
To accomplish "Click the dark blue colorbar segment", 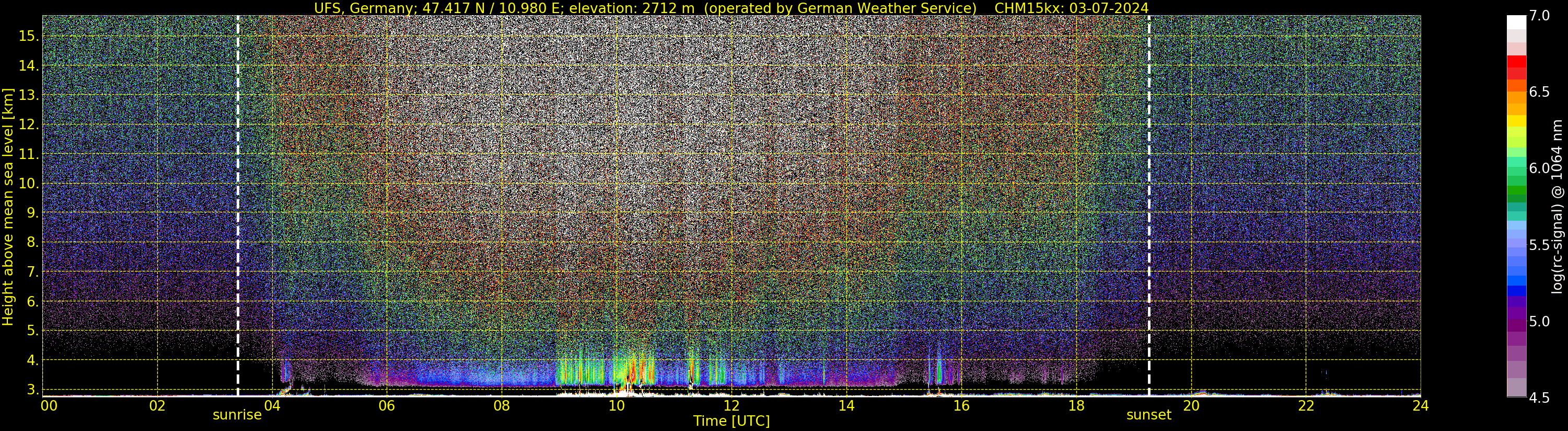I will [x=1517, y=291].
